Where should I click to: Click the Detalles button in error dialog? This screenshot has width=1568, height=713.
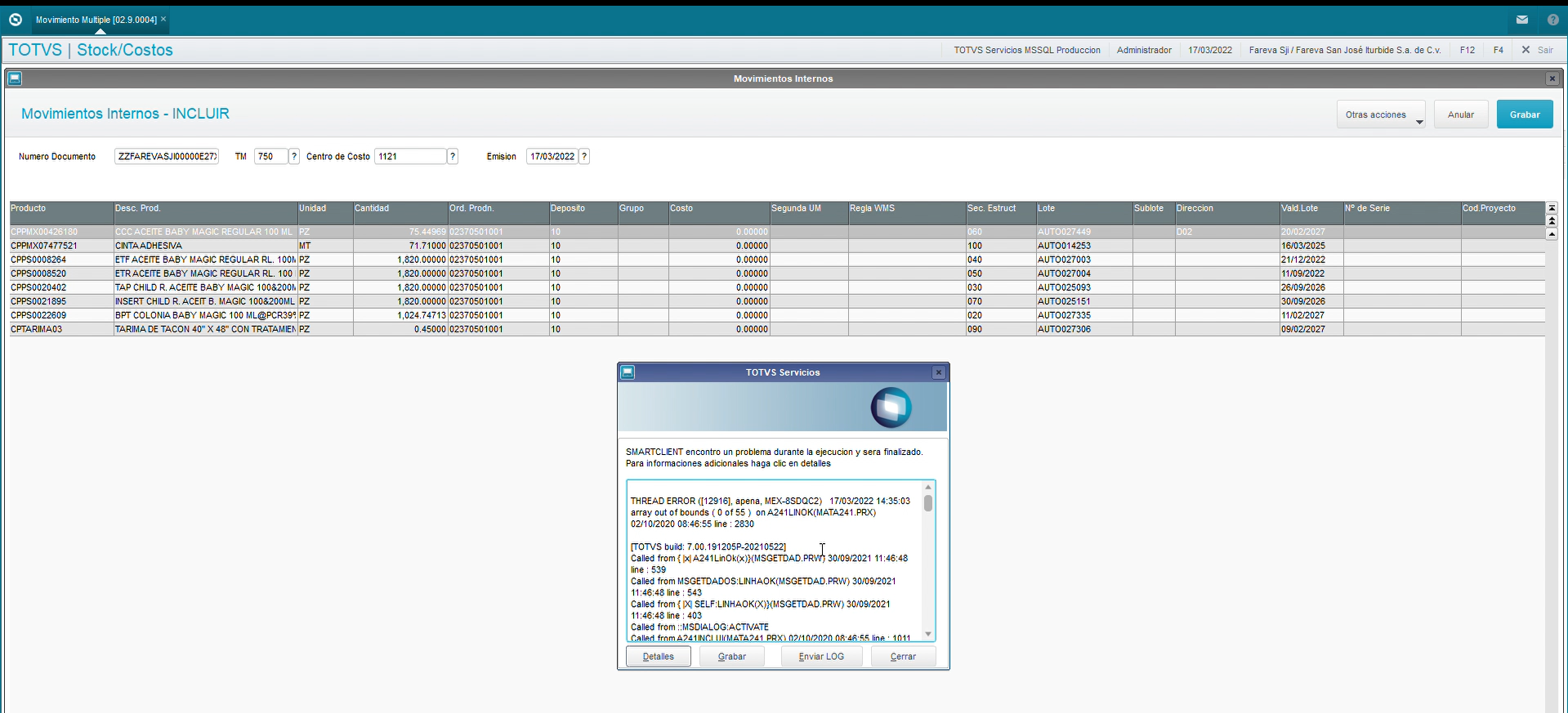pos(658,657)
